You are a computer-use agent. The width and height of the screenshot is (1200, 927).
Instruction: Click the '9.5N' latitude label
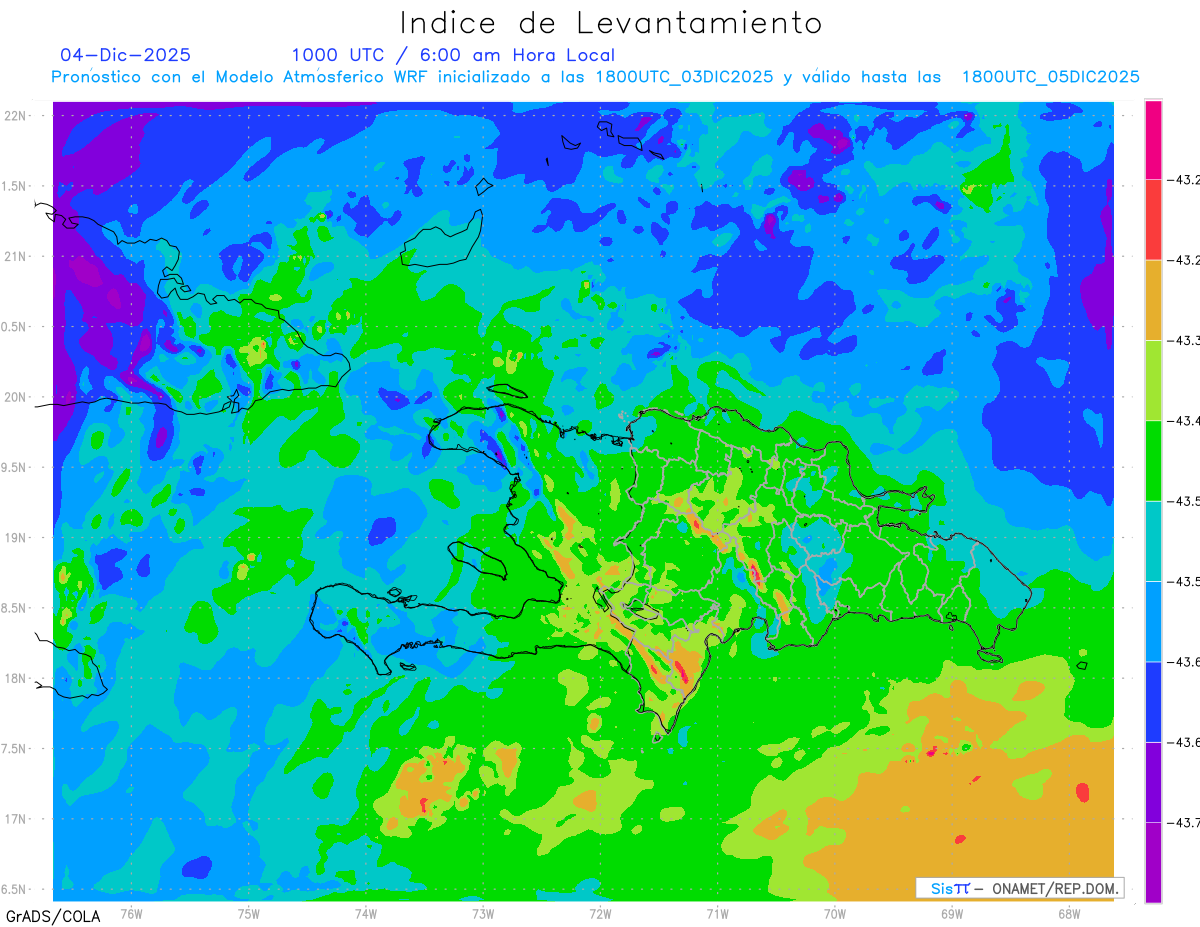click(15, 467)
